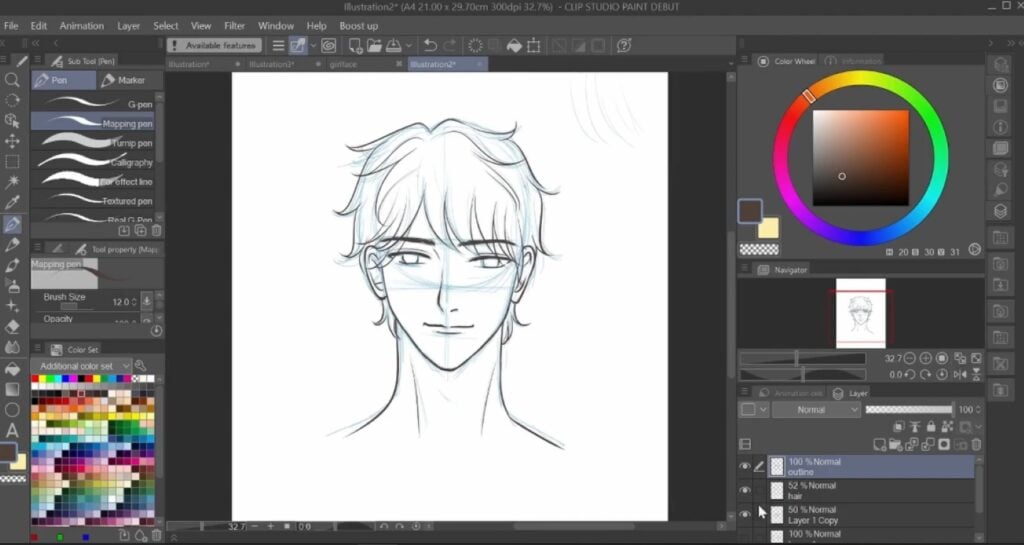Open the Filter menu
The width and height of the screenshot is (1024, 545).
234,26
